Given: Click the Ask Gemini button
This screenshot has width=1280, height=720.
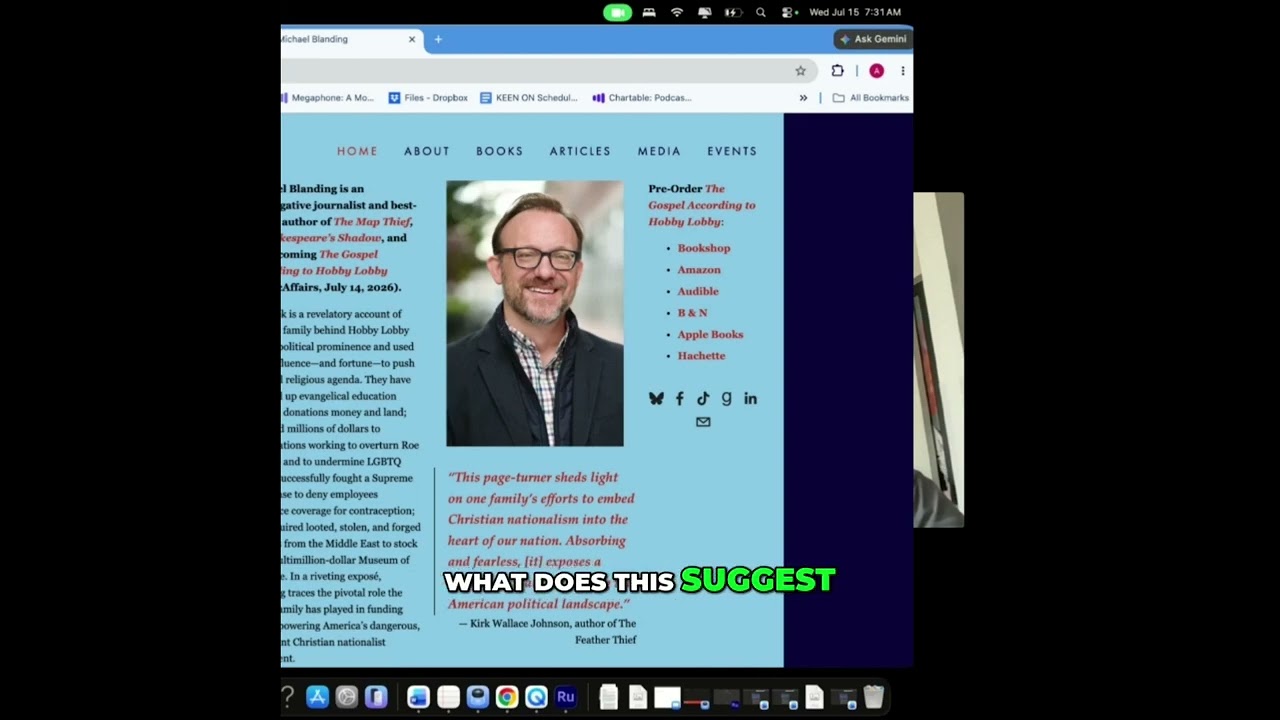Looking at the screenshot, I should 873,39.
